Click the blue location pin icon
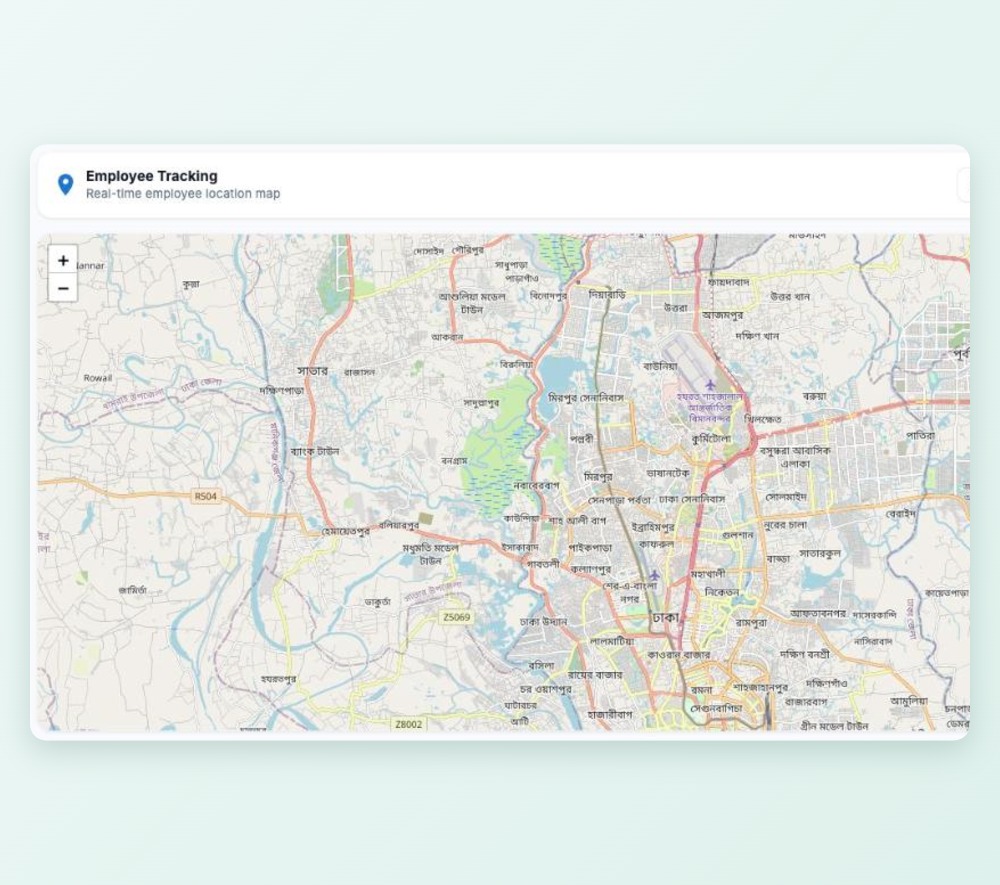The width and height of the screenshot is (1000, 885). tap(65, 184)
